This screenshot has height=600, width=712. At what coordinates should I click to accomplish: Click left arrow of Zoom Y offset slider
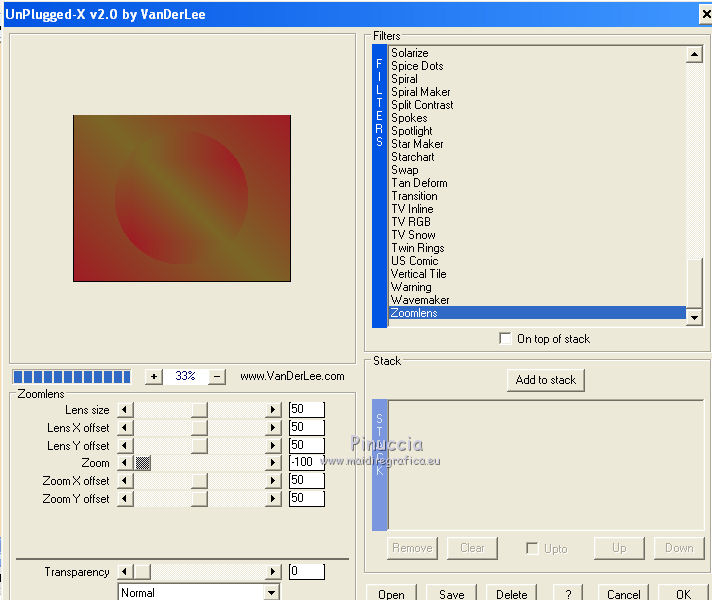pyautogui.click(x=125, y=499)
